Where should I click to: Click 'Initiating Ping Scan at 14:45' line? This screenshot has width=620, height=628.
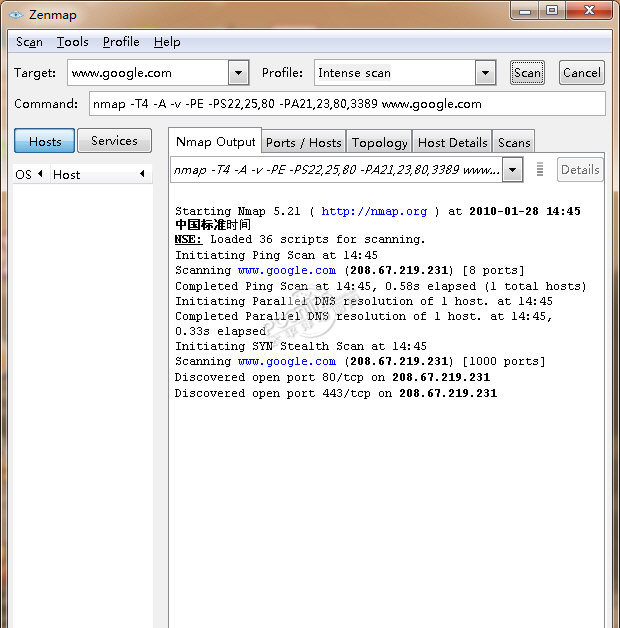pyautogui.click(x=276, y=255)
